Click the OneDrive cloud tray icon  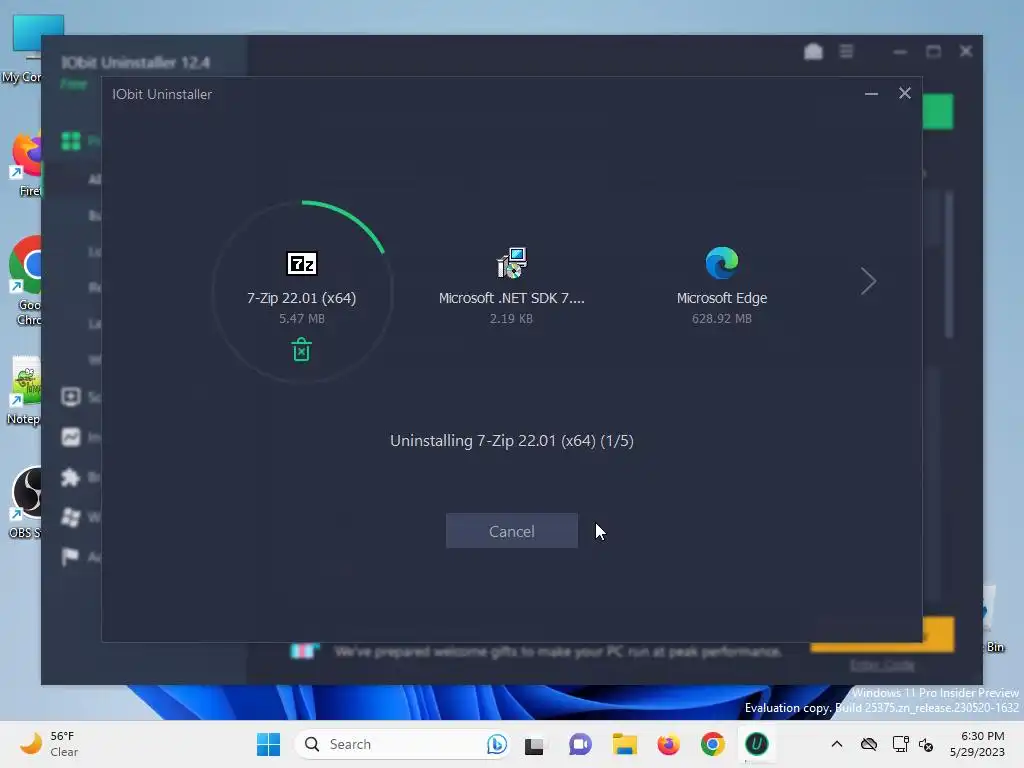click(x=869, y=744)
